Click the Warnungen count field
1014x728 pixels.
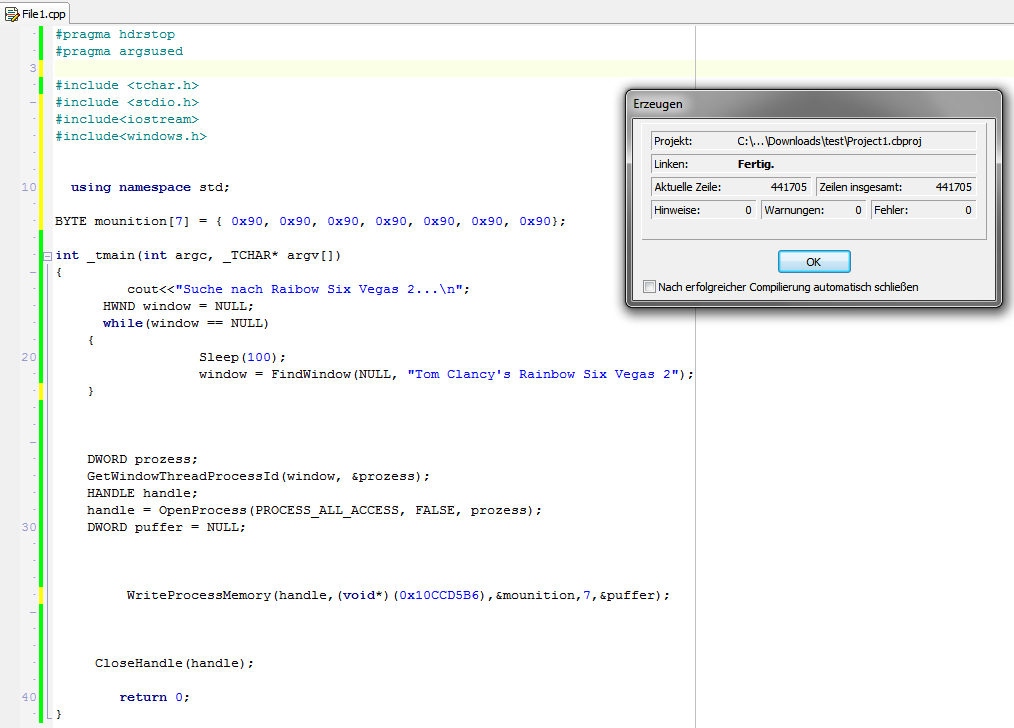point(812,210)
